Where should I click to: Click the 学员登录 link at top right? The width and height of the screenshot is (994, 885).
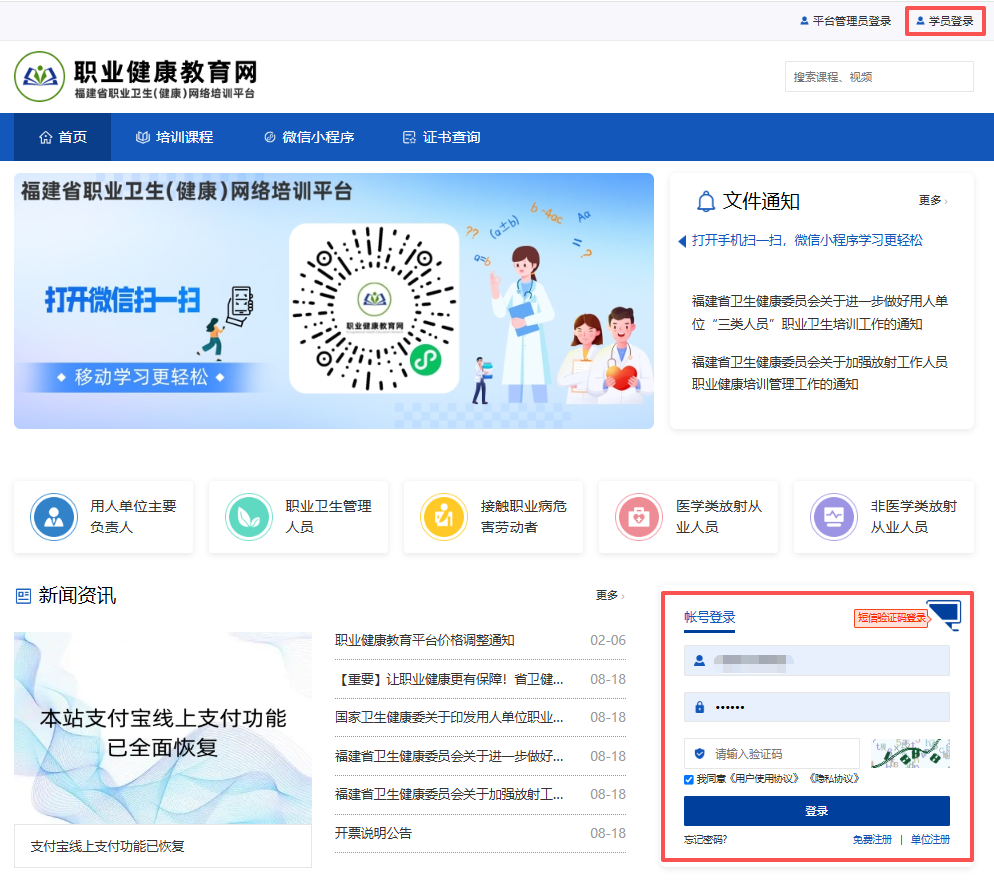pyautogui.click(x=944, y=21)
